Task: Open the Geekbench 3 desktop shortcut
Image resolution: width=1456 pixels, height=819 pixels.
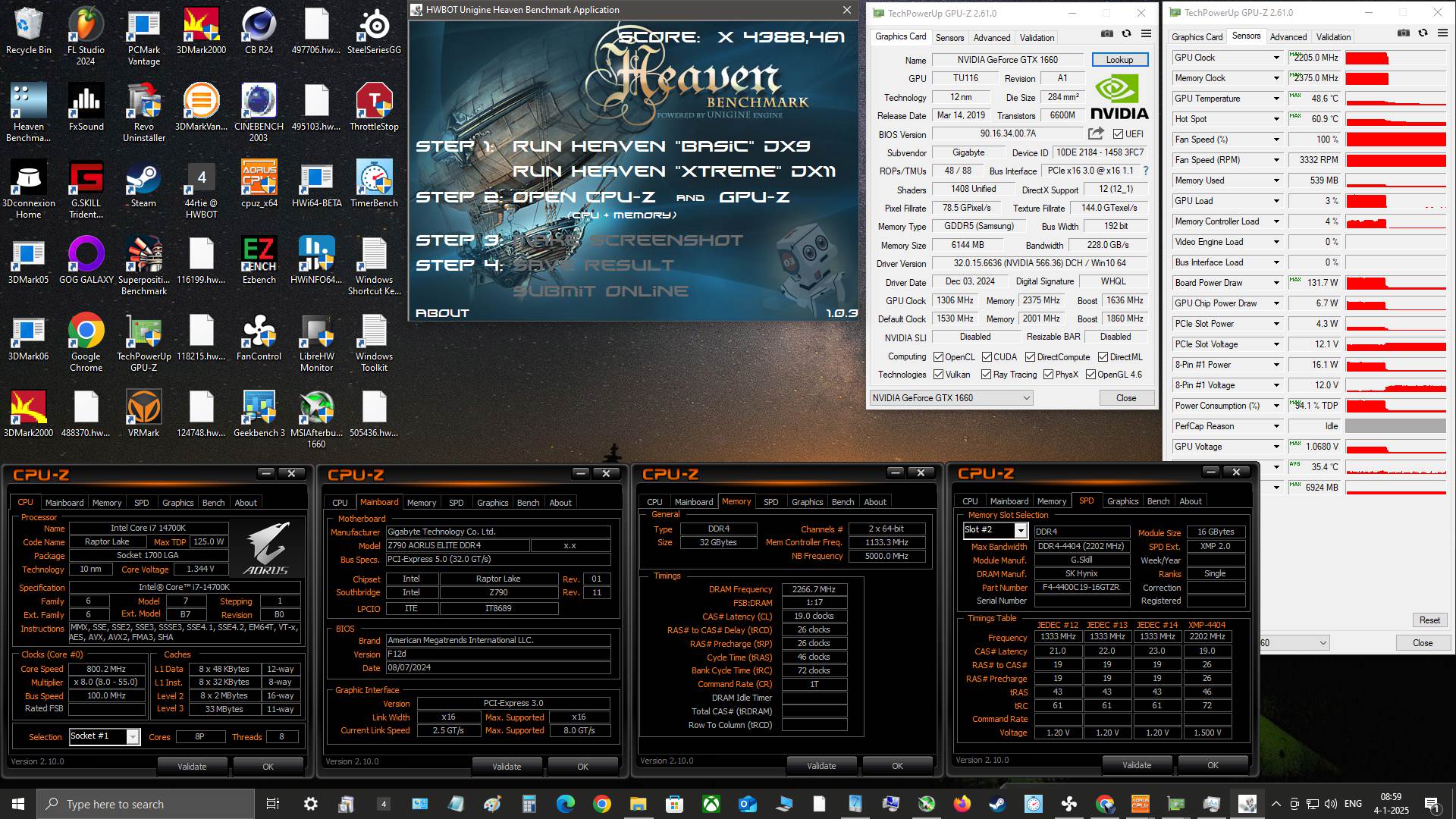Action: pyautogui.click(x=259, y=414)
